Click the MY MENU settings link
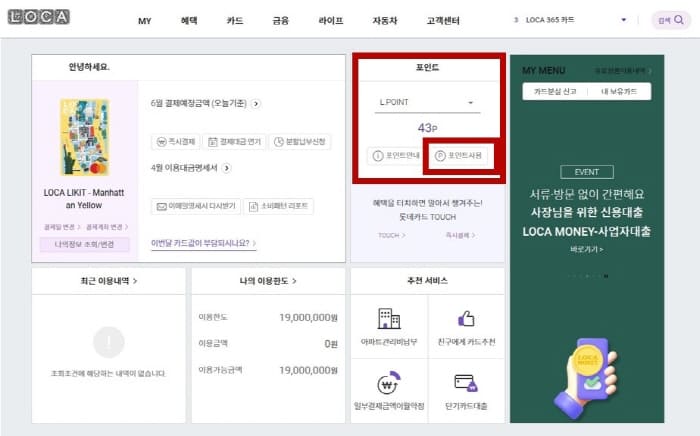The width and height of the screenshot is (700, 436). click(x=623, y=71)
